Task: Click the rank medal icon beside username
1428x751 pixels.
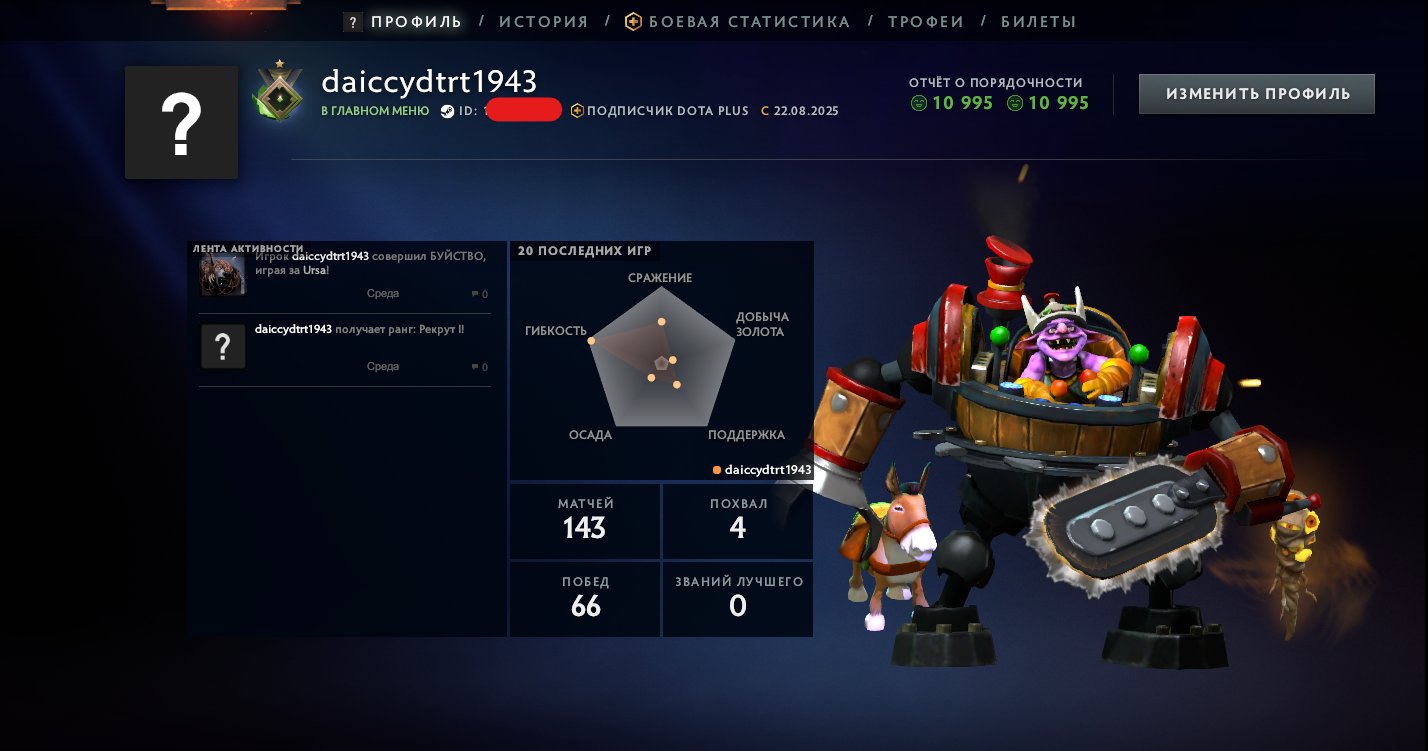Action: (x=279, y=96)
